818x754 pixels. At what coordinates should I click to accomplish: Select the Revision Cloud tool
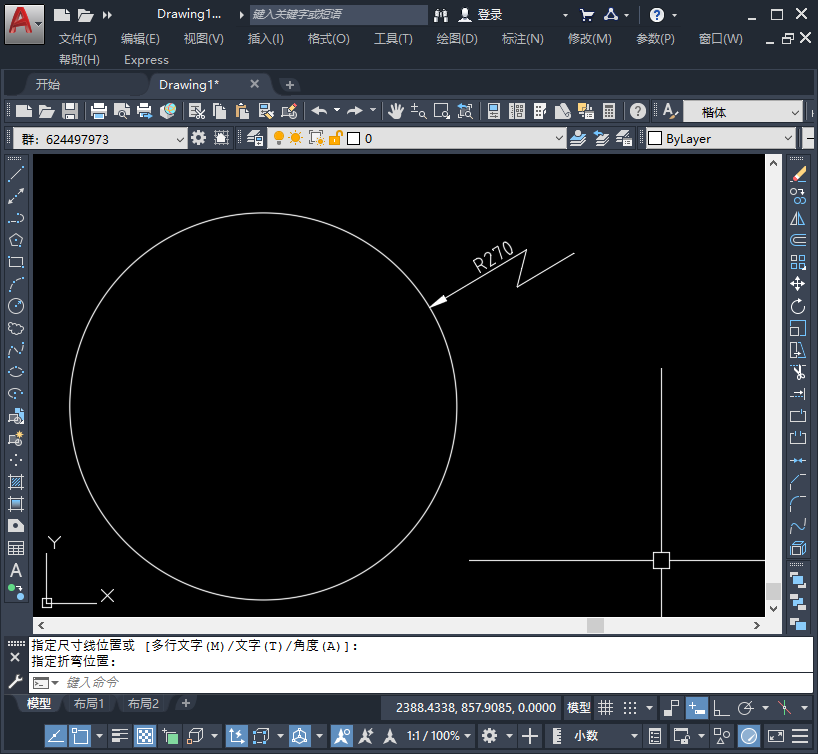coord(16,328)
